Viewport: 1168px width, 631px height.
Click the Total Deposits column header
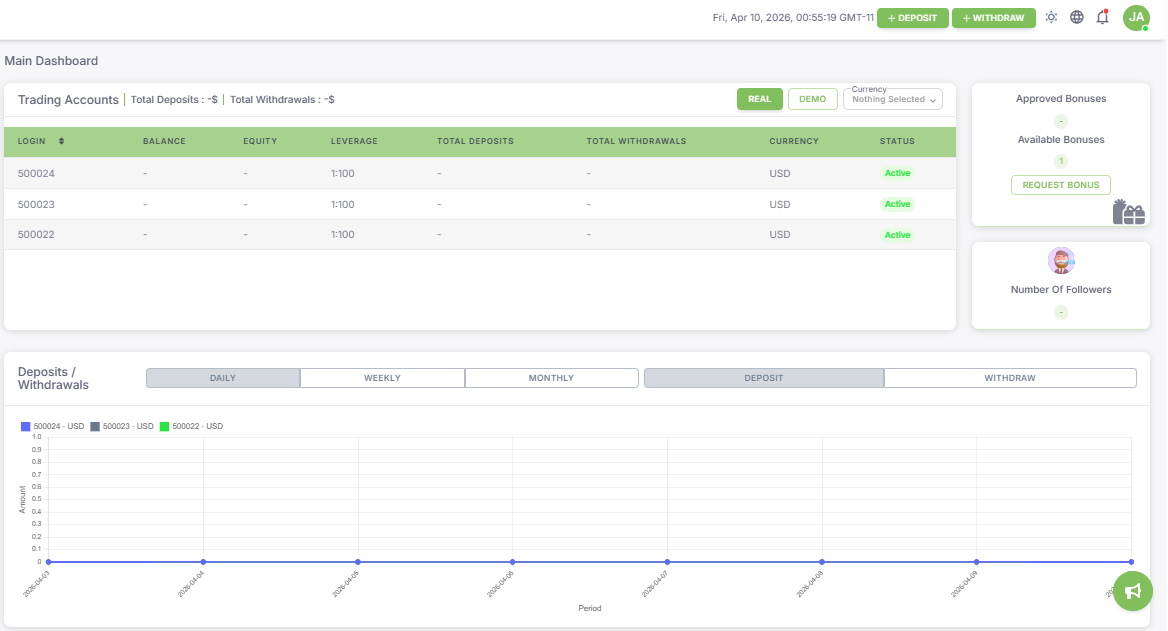click(475, 141)
